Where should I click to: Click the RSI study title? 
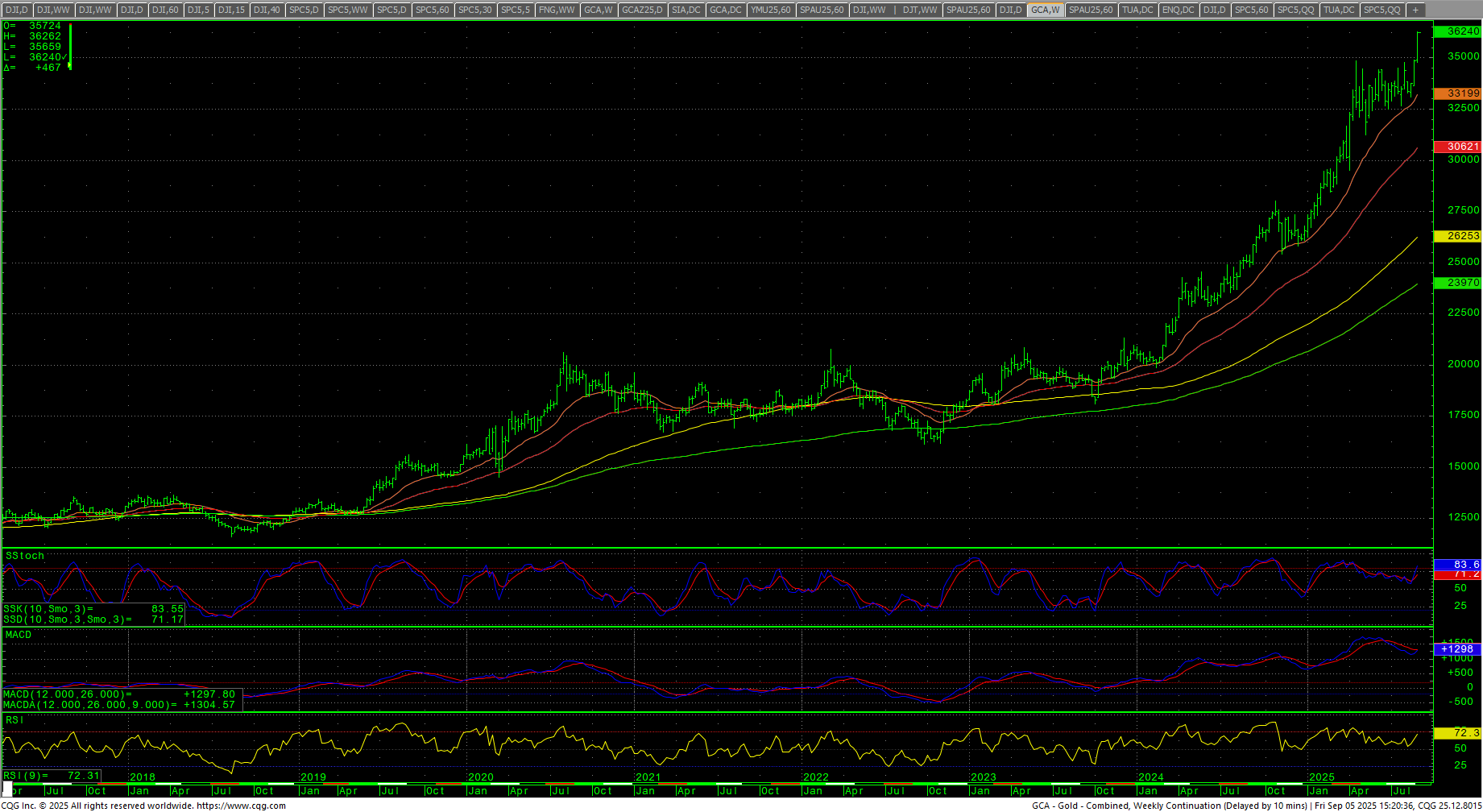pos(14,720)
